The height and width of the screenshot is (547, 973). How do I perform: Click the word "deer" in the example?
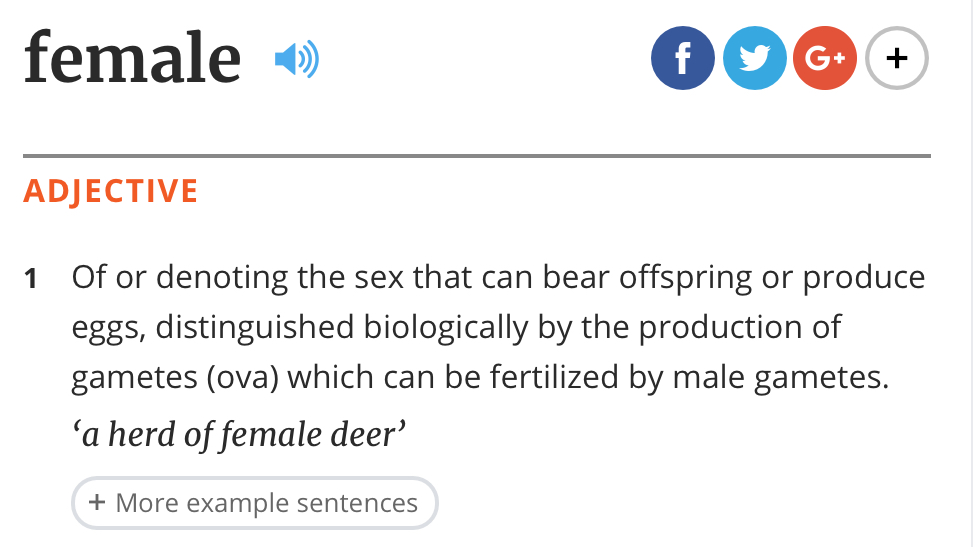(x=368, y=435)
